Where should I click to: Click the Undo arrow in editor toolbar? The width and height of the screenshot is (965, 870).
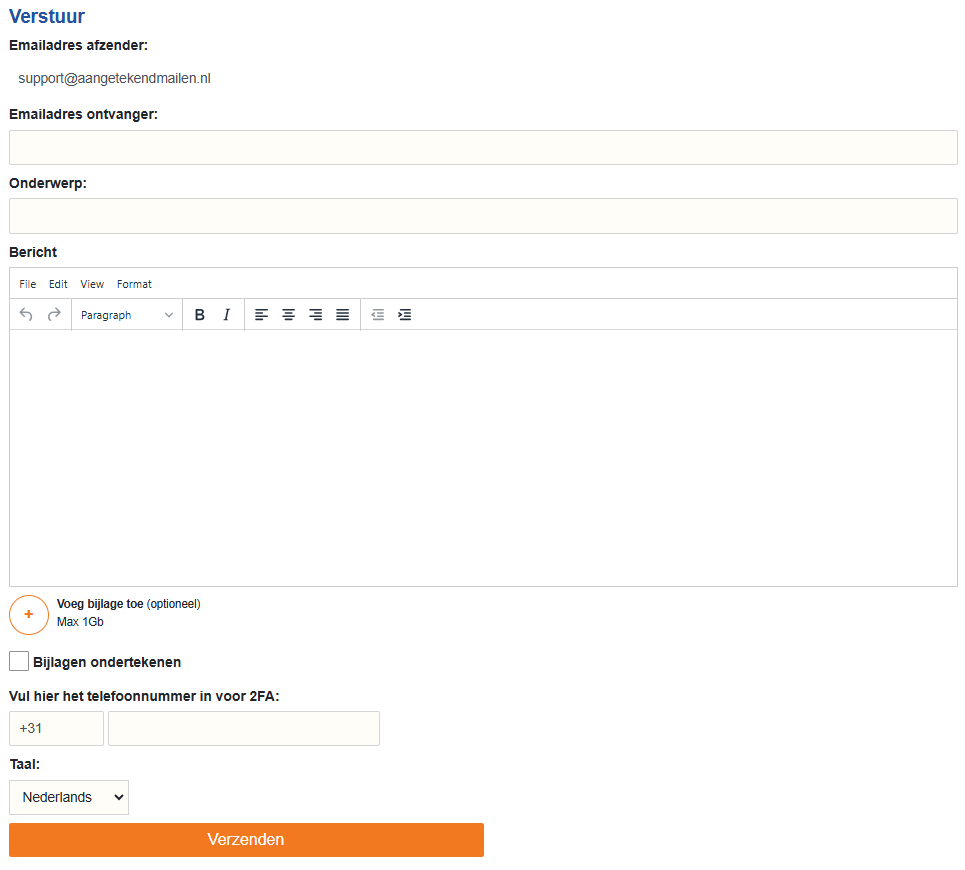point(26,315)
